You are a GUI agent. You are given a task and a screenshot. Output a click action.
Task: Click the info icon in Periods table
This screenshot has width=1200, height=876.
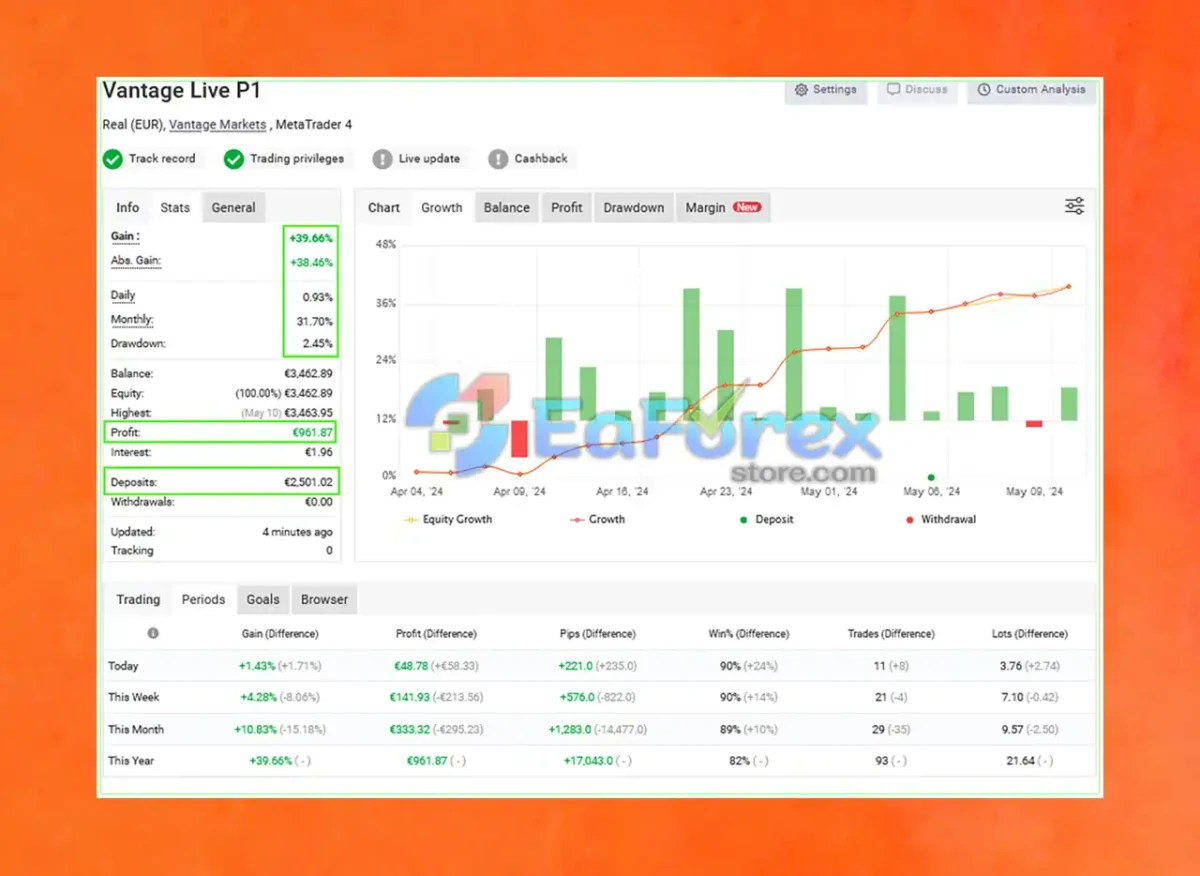point(153,633)
